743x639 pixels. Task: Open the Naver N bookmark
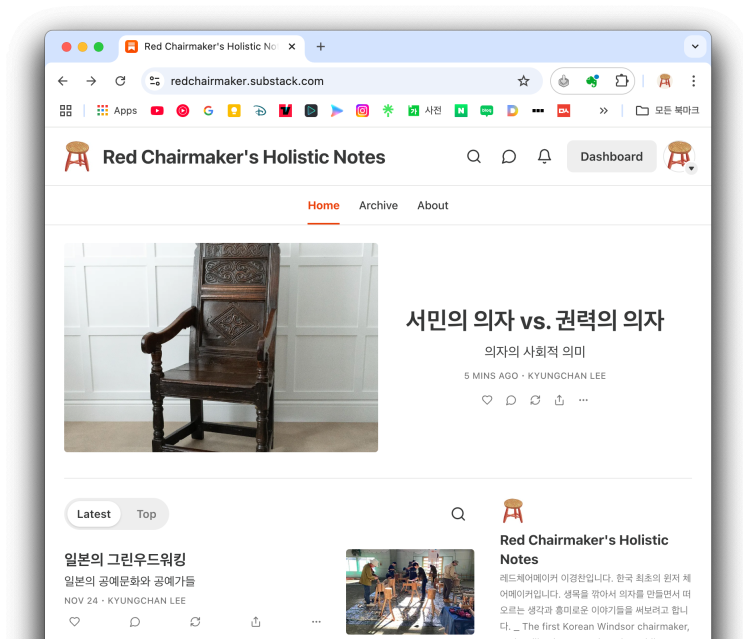click(x=461, y=110)
